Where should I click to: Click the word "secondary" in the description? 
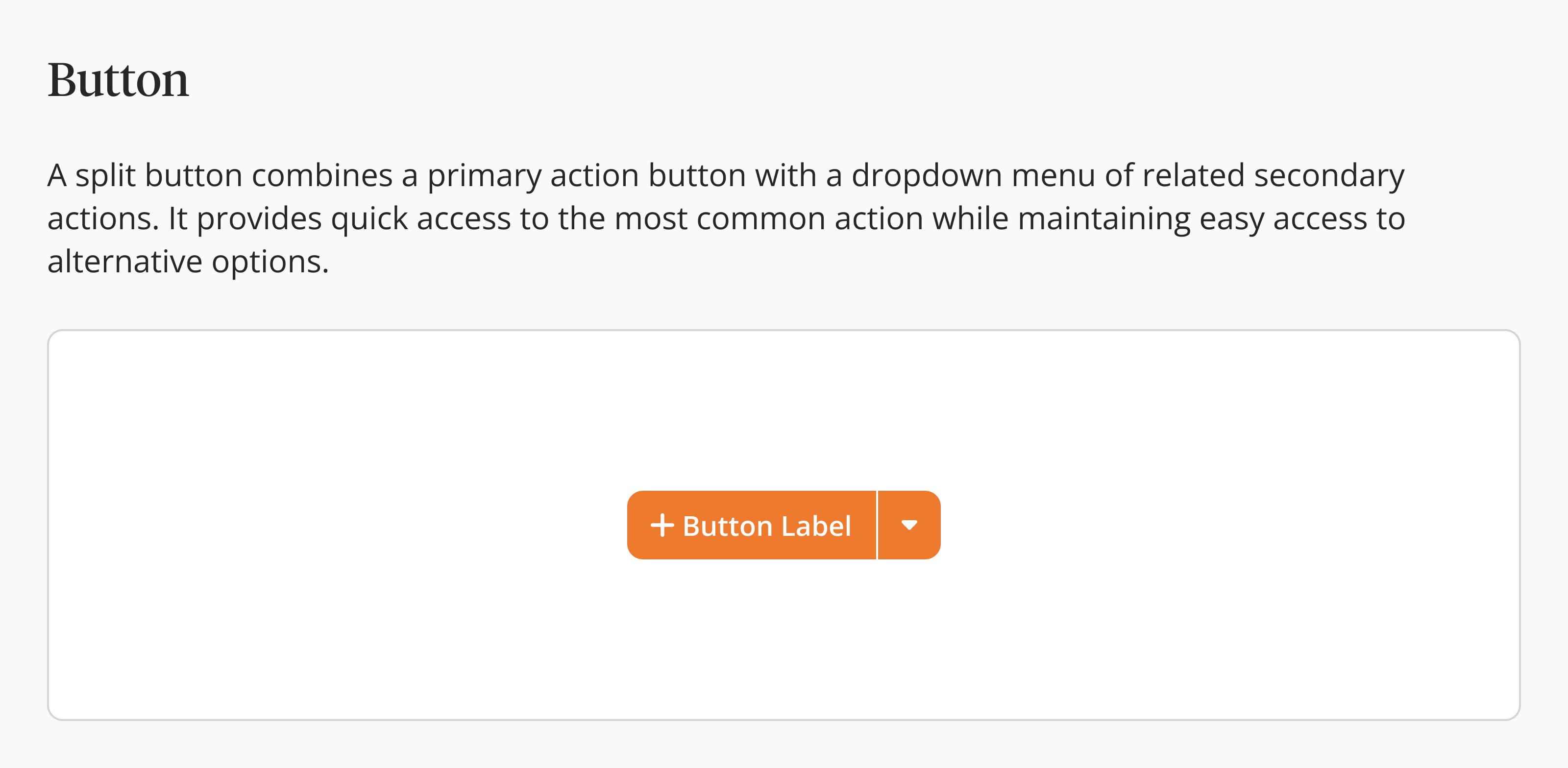[1329, 176]
